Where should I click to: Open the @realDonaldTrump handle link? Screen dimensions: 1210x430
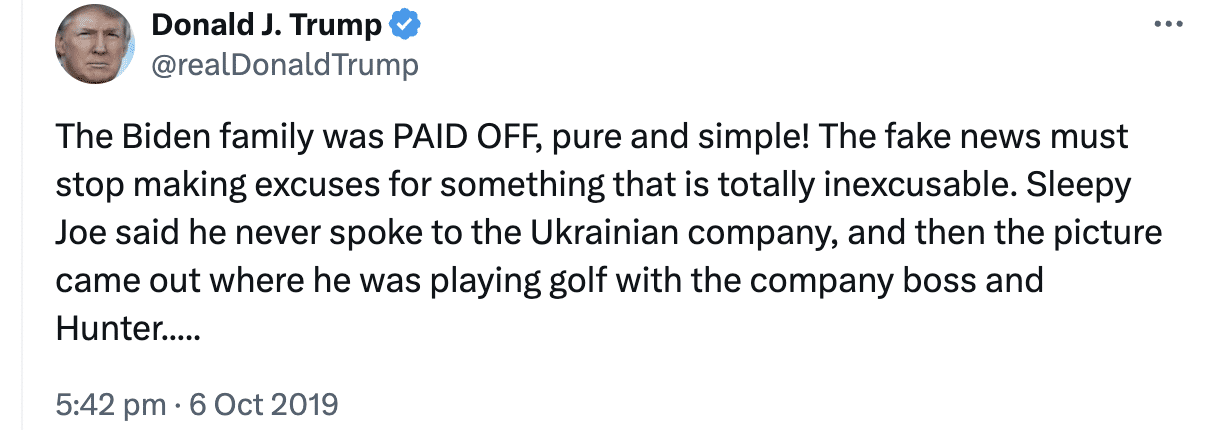pos(285,65)
